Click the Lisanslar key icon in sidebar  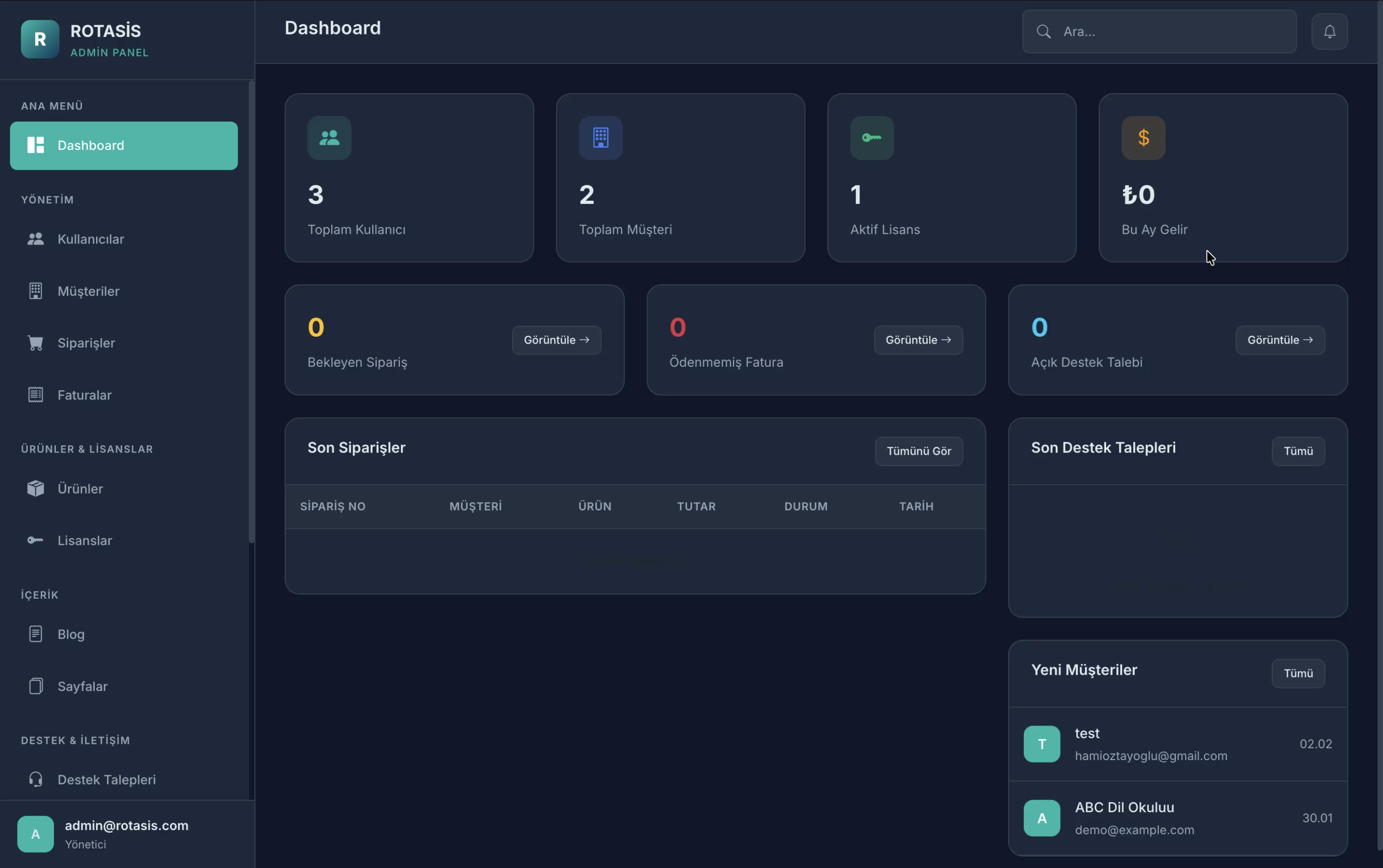coord(35,540)
